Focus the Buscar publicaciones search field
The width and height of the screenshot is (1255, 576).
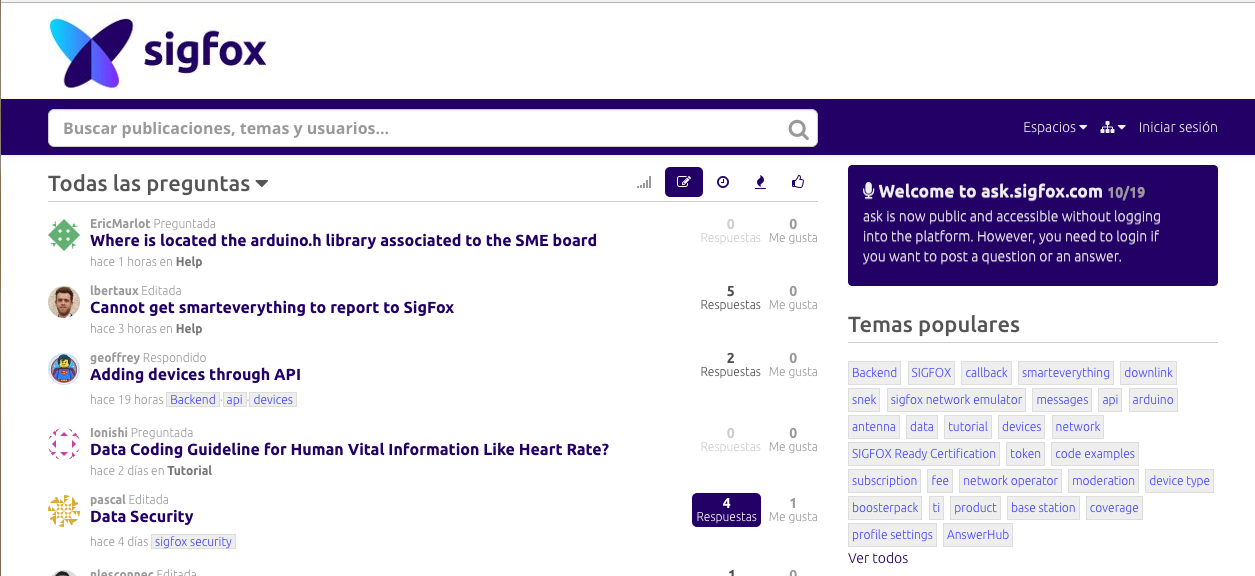click(432, 128)
